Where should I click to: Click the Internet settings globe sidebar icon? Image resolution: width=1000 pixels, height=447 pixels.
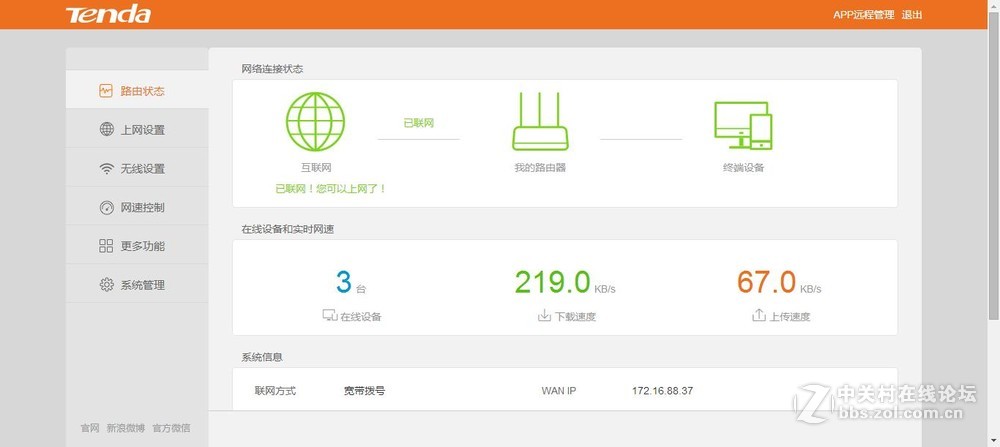pyautogui.click(x=106, y=130)
